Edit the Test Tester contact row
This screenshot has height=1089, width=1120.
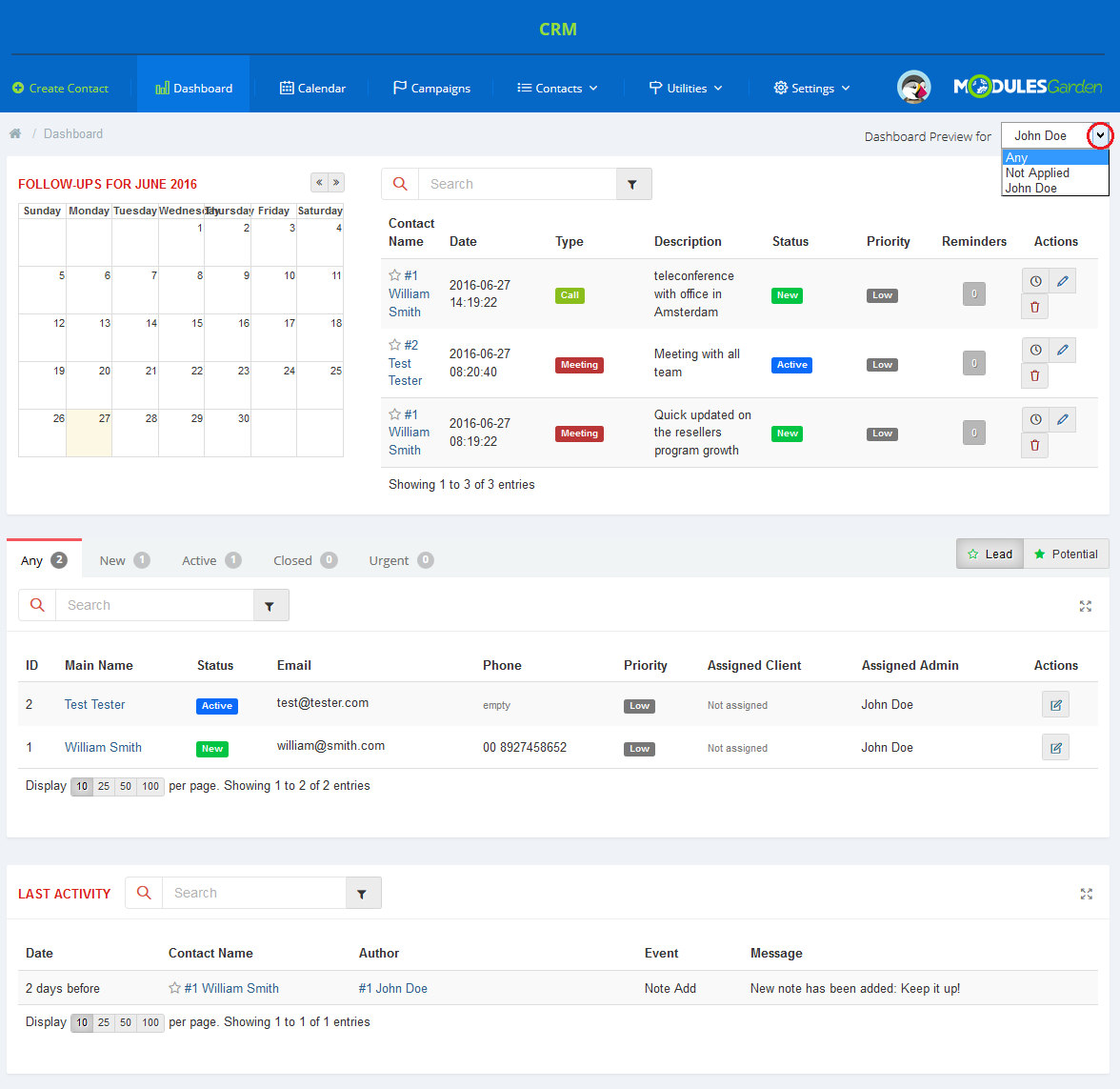pyautogui.click(x=1055, y=705)
